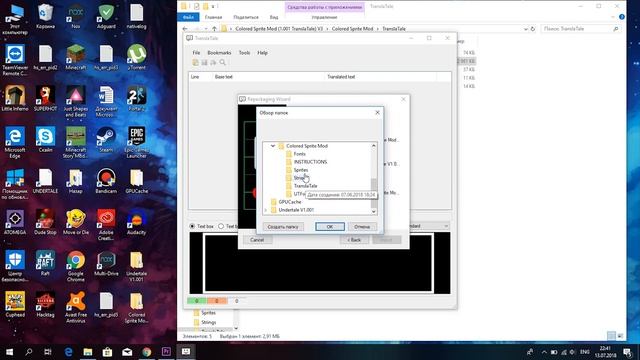Open File Explorer from the taskbar
The width and height of the screenshot is (640, 360).
(x=88, y=351)
